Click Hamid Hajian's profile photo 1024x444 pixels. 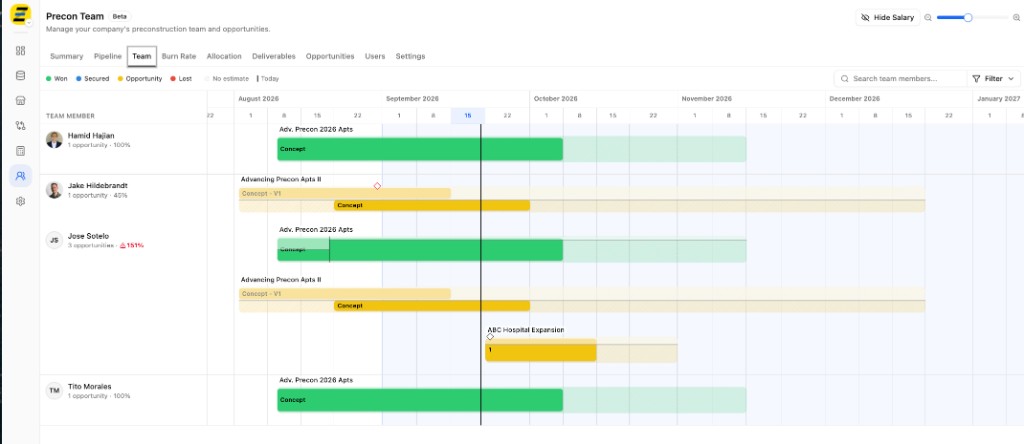(54, 139)
